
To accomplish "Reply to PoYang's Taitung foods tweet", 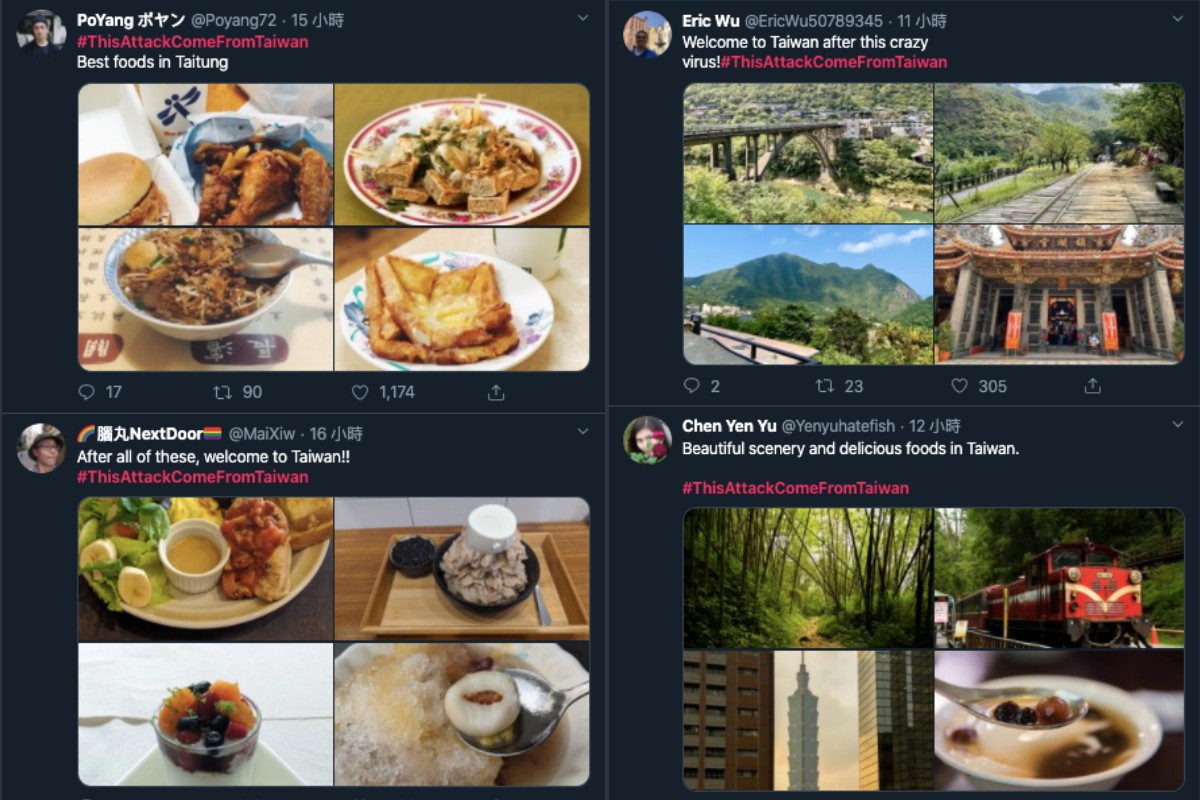I will pos(87,393).
